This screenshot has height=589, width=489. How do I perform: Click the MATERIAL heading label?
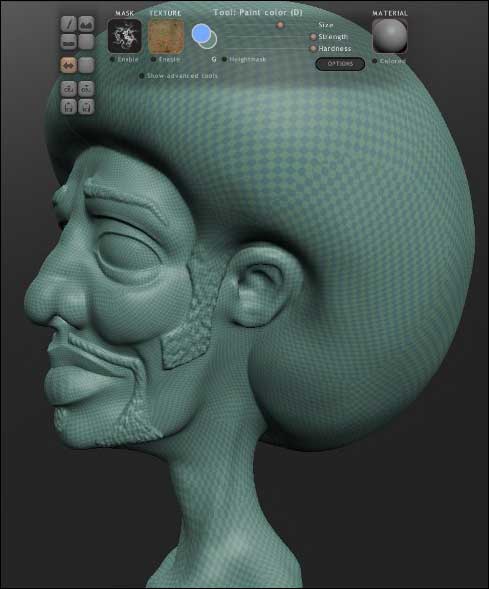(x=390, y=13)
